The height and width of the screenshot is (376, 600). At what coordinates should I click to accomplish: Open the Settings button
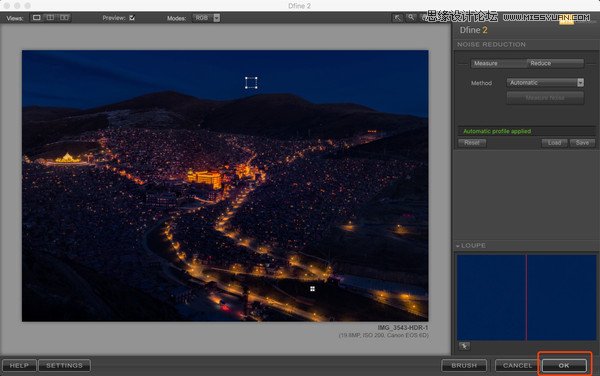click(x=64, y=365)
